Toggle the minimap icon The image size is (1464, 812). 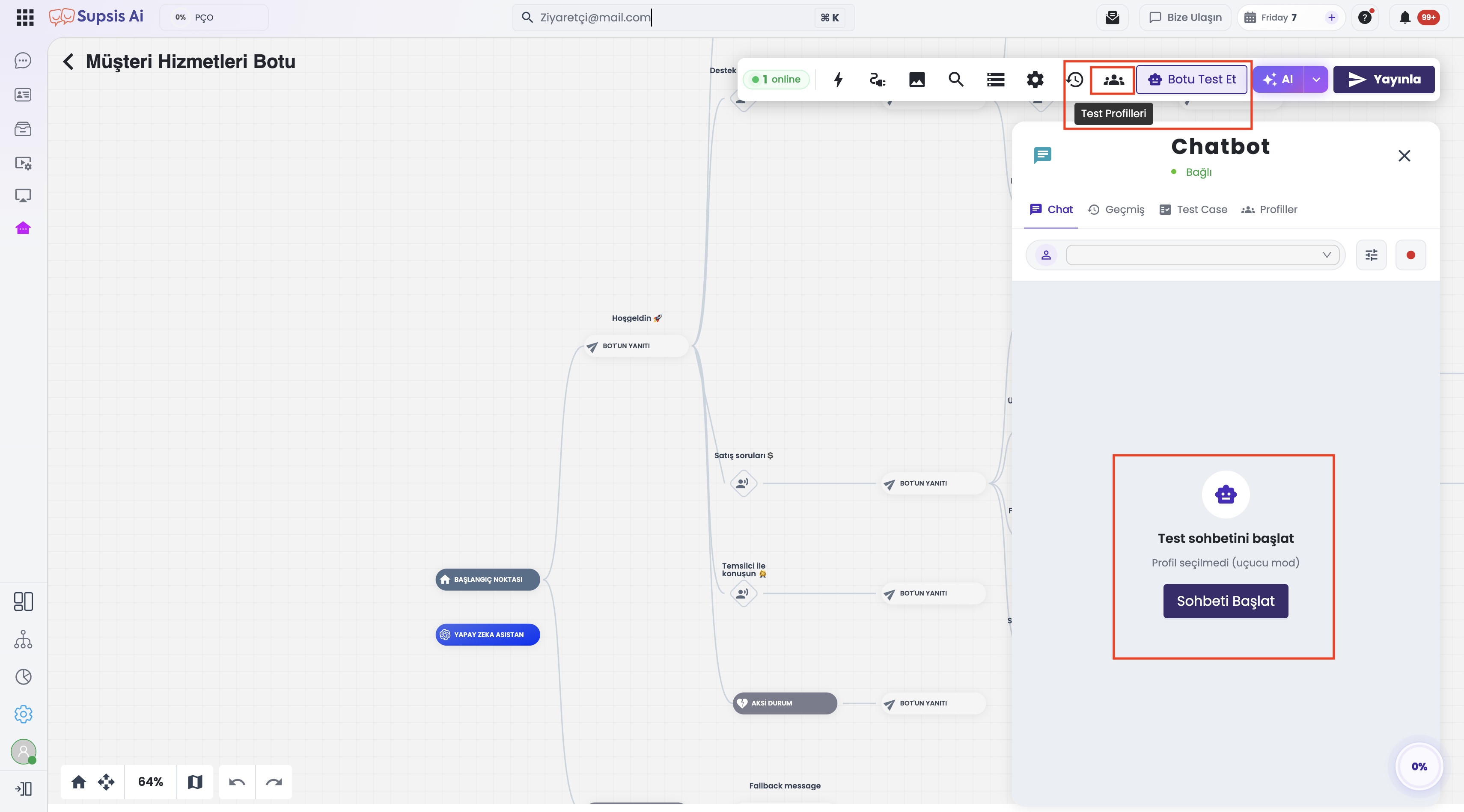click(195, 782)
